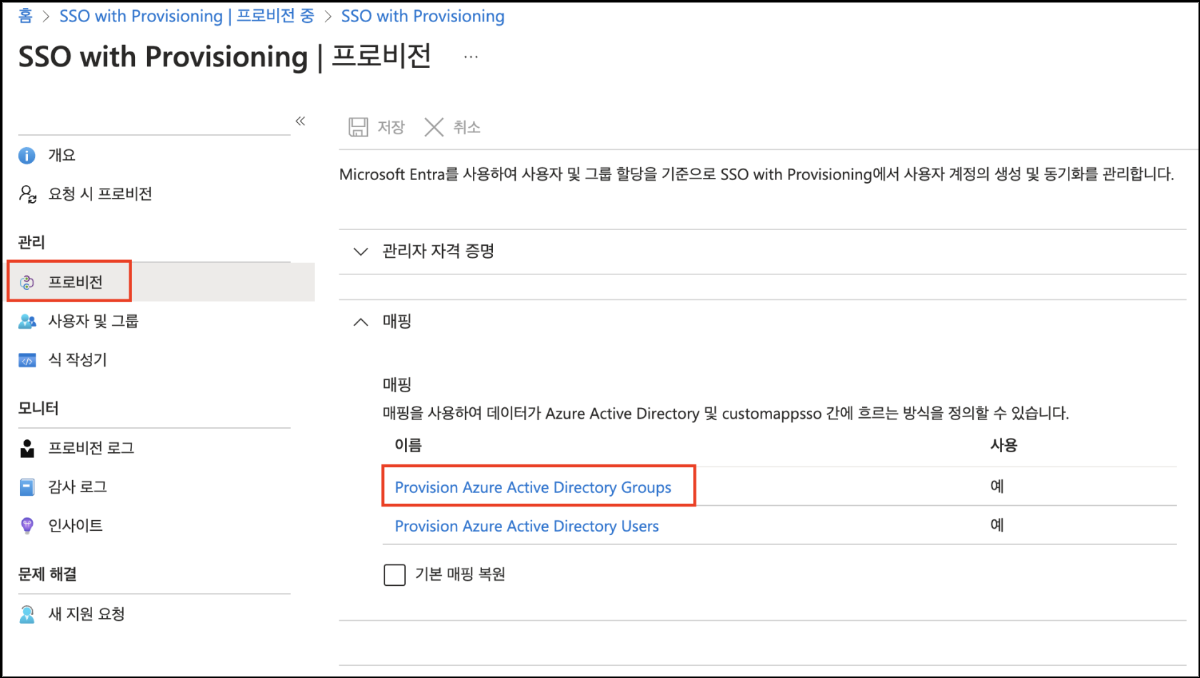The image size is (1200, 678).
Task: Collapse the sidebar with double chevron
Action: (299, 121)
